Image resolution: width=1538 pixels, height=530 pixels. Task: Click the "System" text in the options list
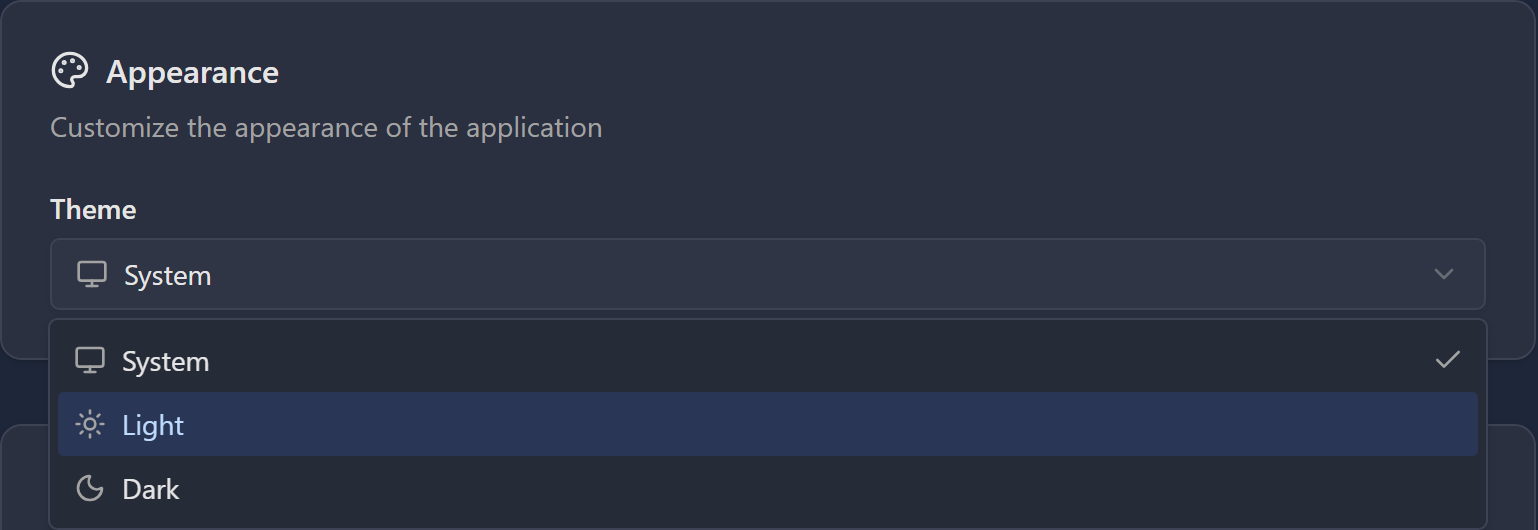[165, 361]
